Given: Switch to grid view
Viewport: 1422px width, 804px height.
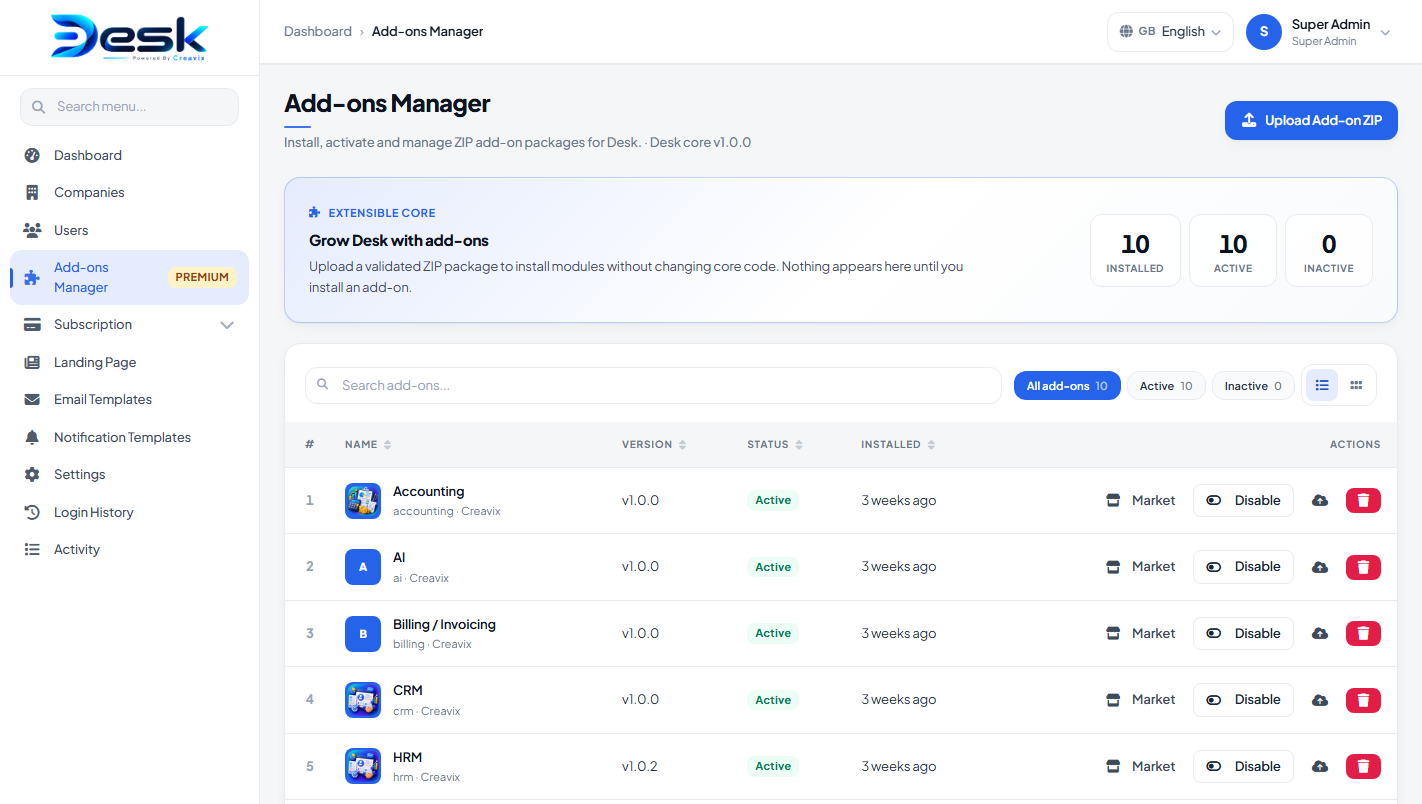Looking at the screenshot, I should point(1356,385).
